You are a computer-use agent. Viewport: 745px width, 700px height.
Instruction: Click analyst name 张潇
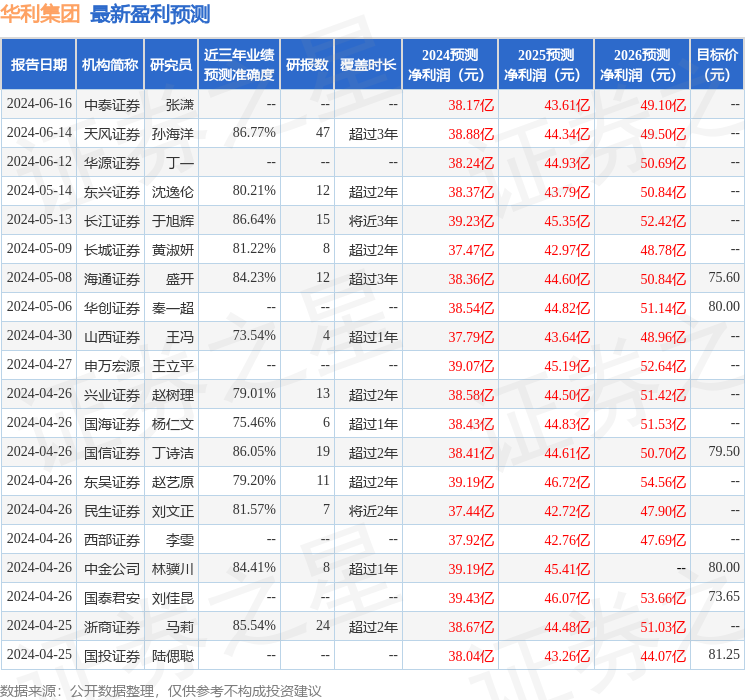point(180,105)
